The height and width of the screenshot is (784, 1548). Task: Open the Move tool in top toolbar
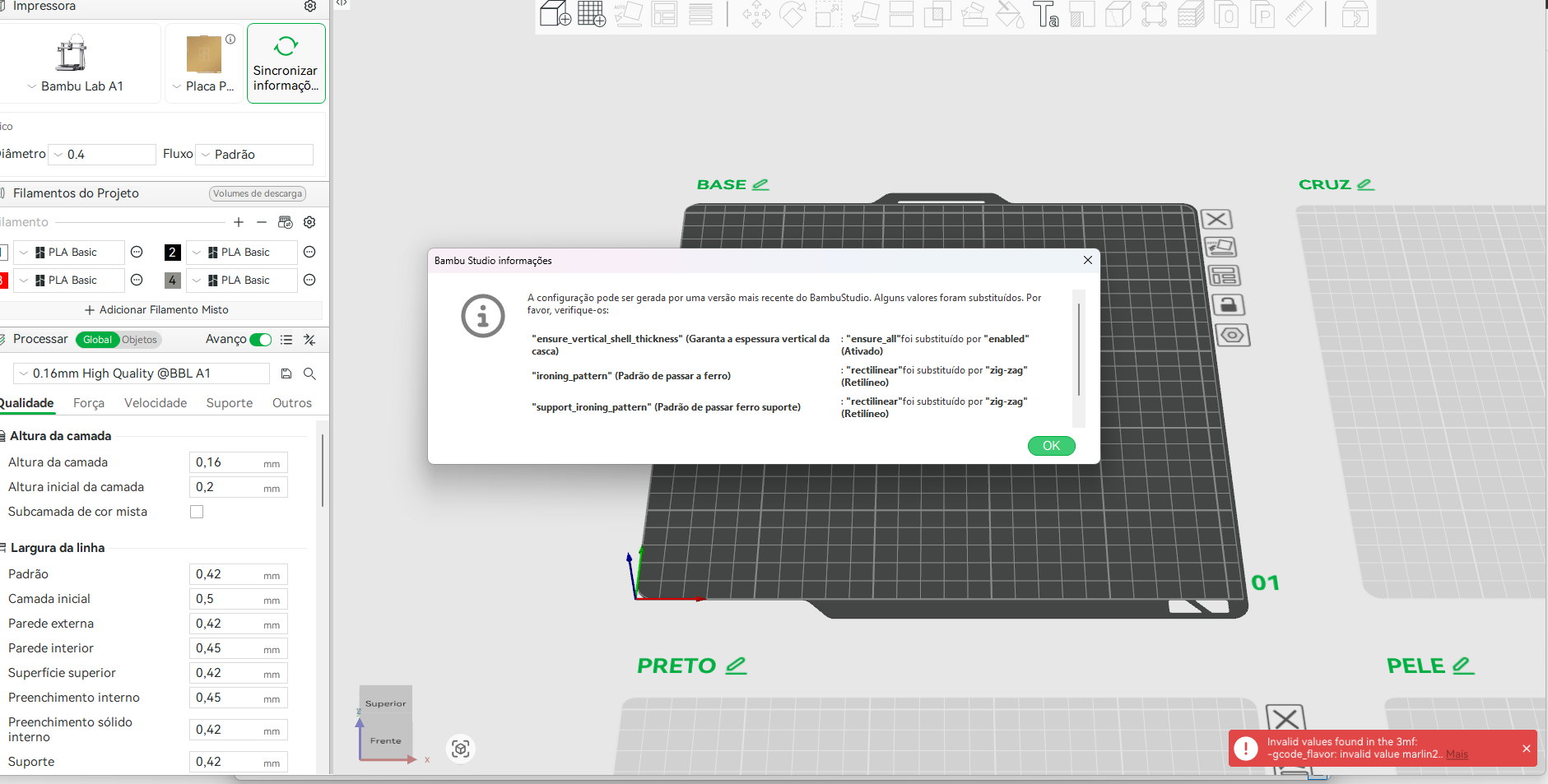756,14
